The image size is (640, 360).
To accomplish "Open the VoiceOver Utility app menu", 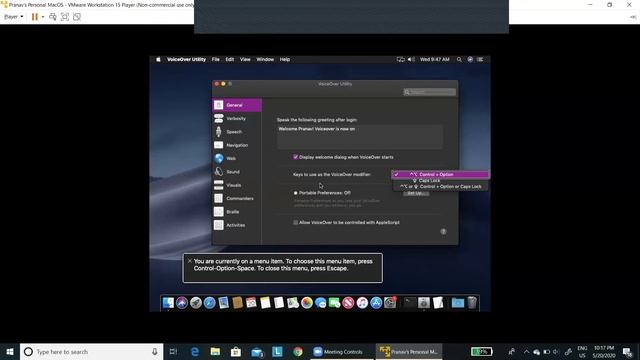I will click(187, 60).
